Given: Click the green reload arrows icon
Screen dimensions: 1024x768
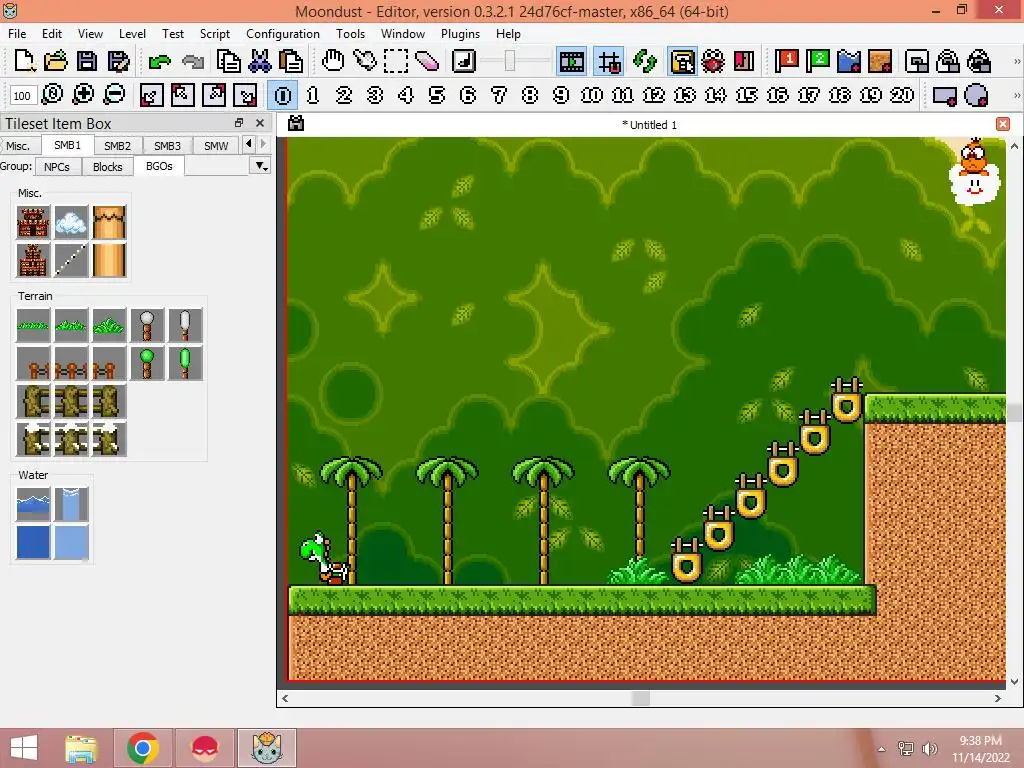Looking at the screenshot, I should pyautogui.click(x=645, y=61).
